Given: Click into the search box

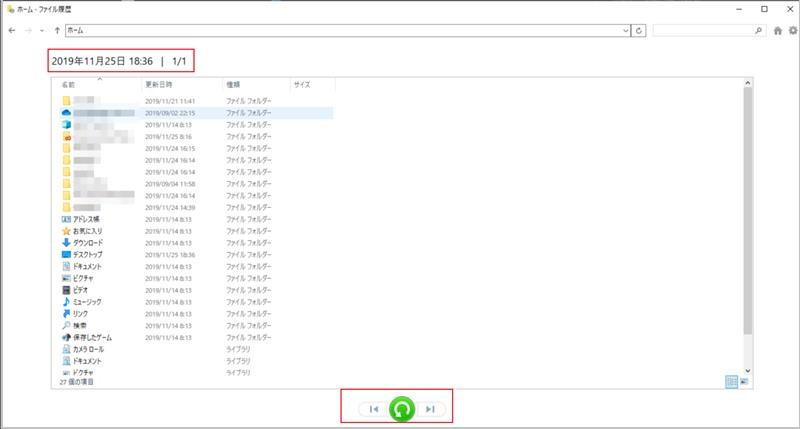Looking at the screenshot, I should [x=704, y=31].
